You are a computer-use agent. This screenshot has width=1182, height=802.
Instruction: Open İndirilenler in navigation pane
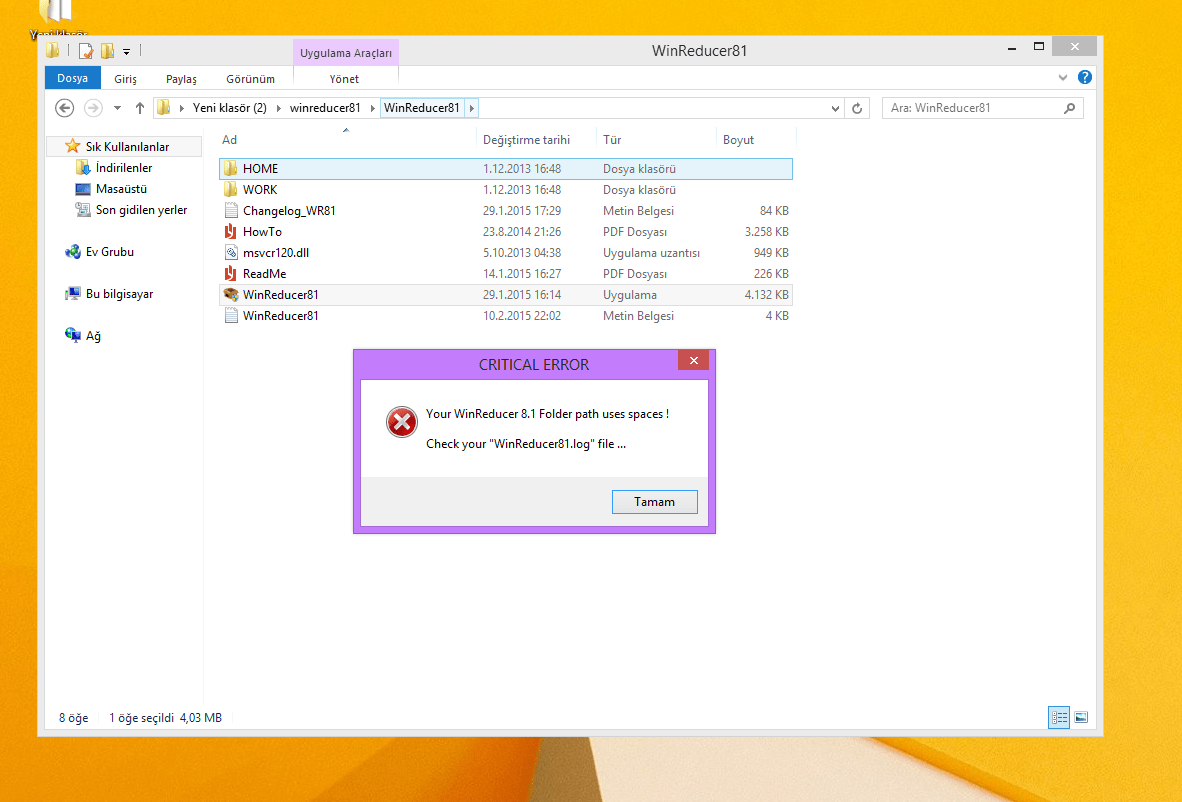(124, 167)
